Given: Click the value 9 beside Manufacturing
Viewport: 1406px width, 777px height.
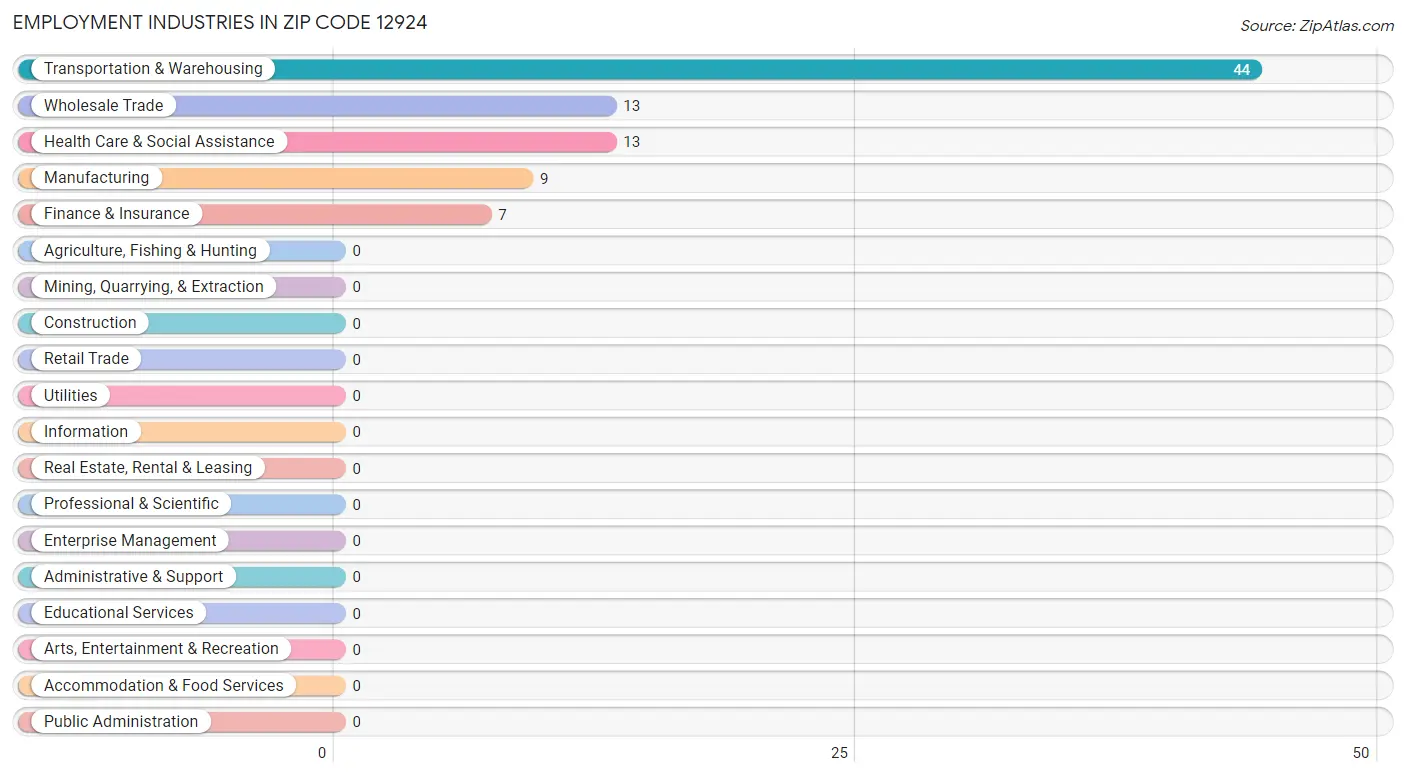Looking at the screenshot, I should click(544, 179).
